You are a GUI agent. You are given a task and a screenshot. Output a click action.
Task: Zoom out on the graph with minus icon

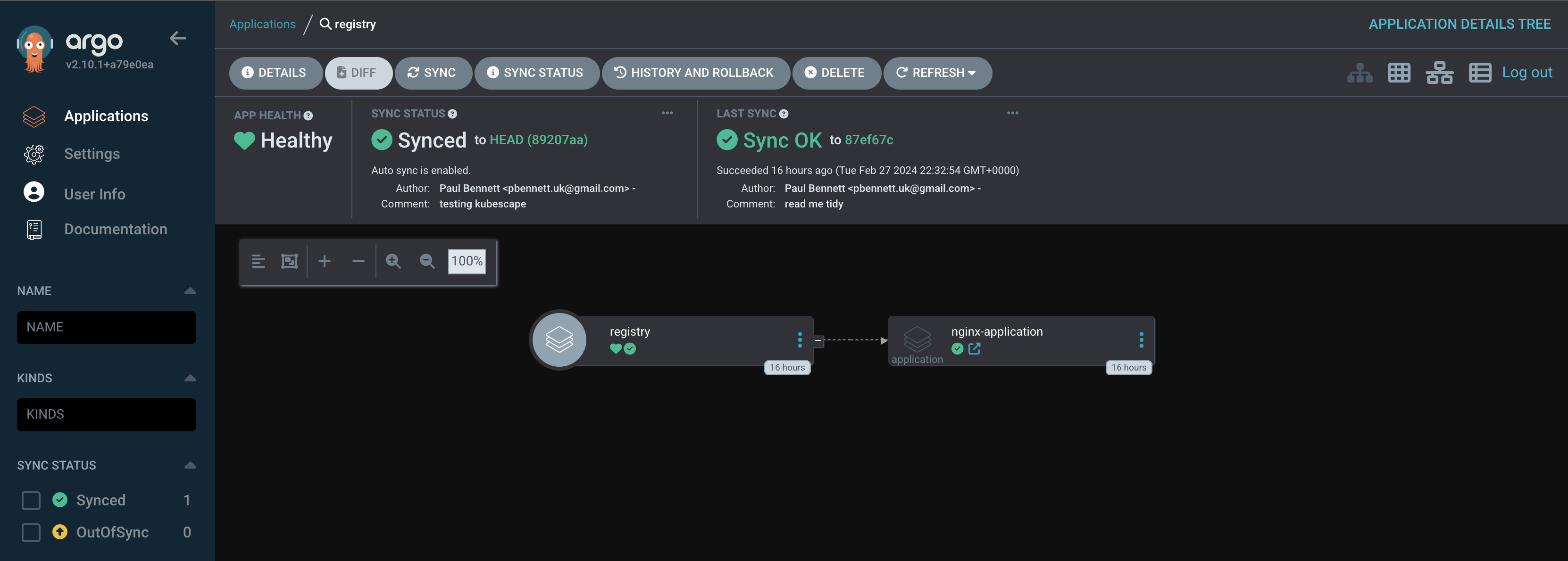pos(358,261)
